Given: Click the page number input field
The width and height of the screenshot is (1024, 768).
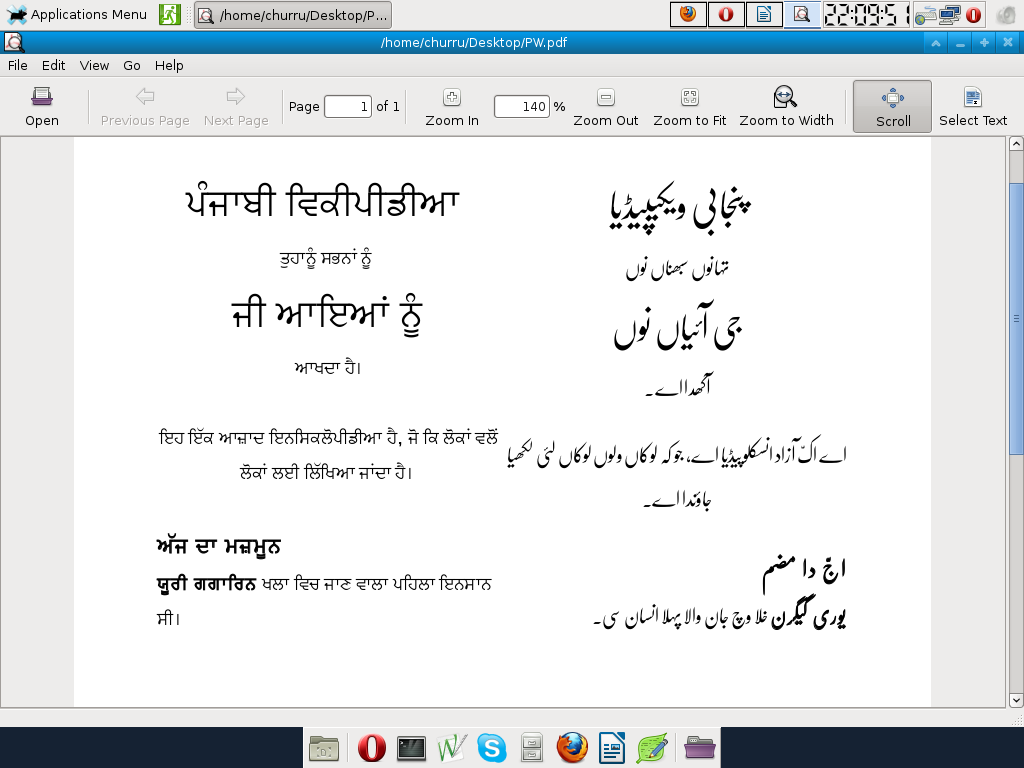Looking at the screenshot, I should 348,106.
